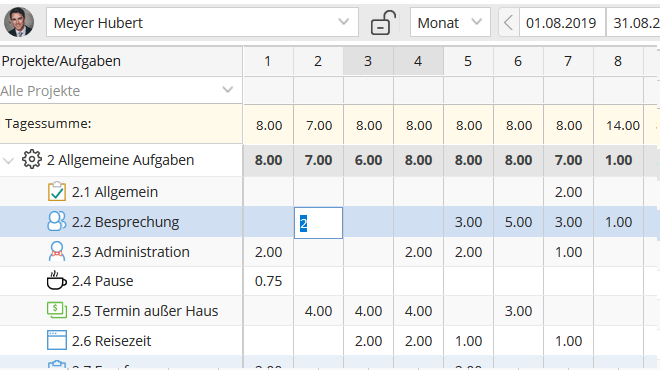Click the 3.00 Besprechung cell under day 5
Screen dimensions: 660x370
(468, 222)
